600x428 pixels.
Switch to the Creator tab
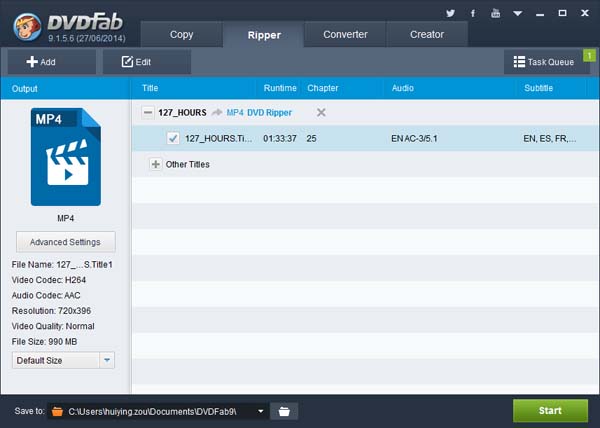pos(427,34)
